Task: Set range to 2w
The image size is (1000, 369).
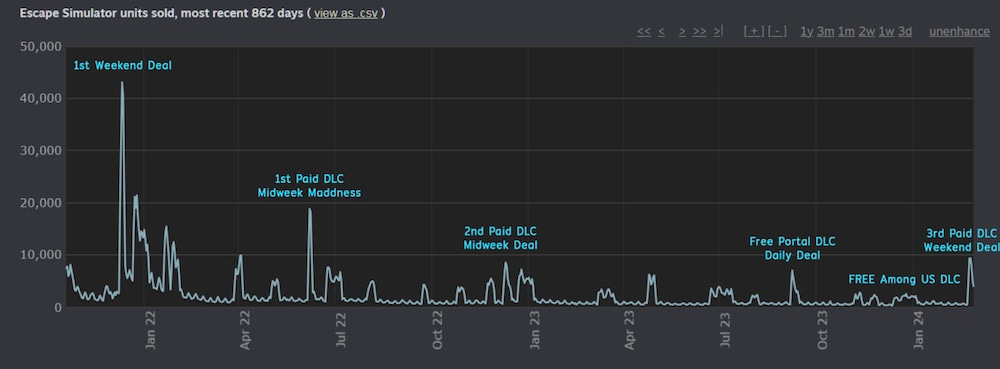Action: (867, 31)
